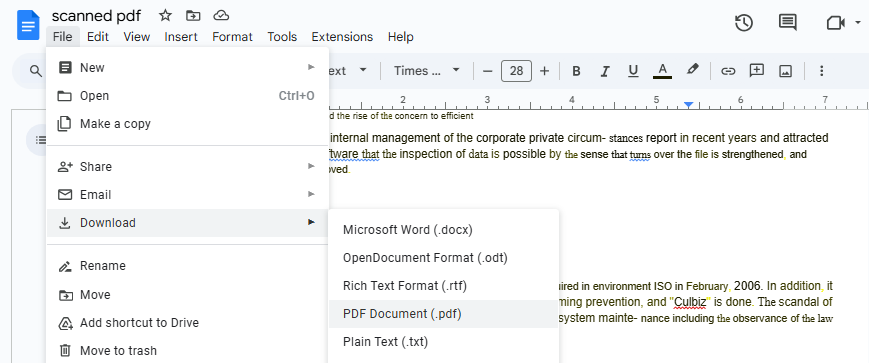Download as OpenDocument Format (.odt)
This screenshot has height=363, width=869.
click(x=443, y=258)
